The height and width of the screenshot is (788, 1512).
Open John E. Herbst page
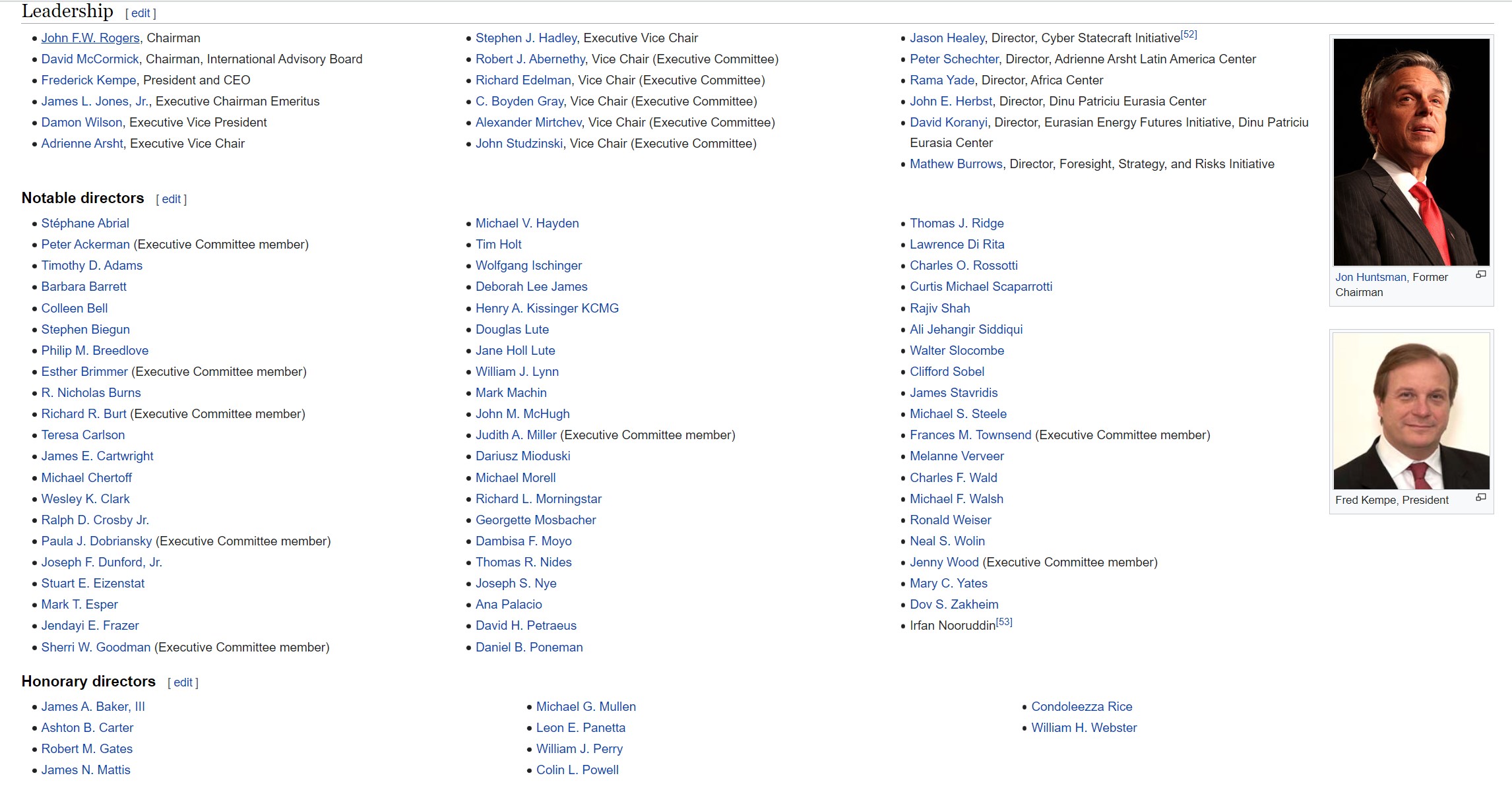tap(951, 102)
